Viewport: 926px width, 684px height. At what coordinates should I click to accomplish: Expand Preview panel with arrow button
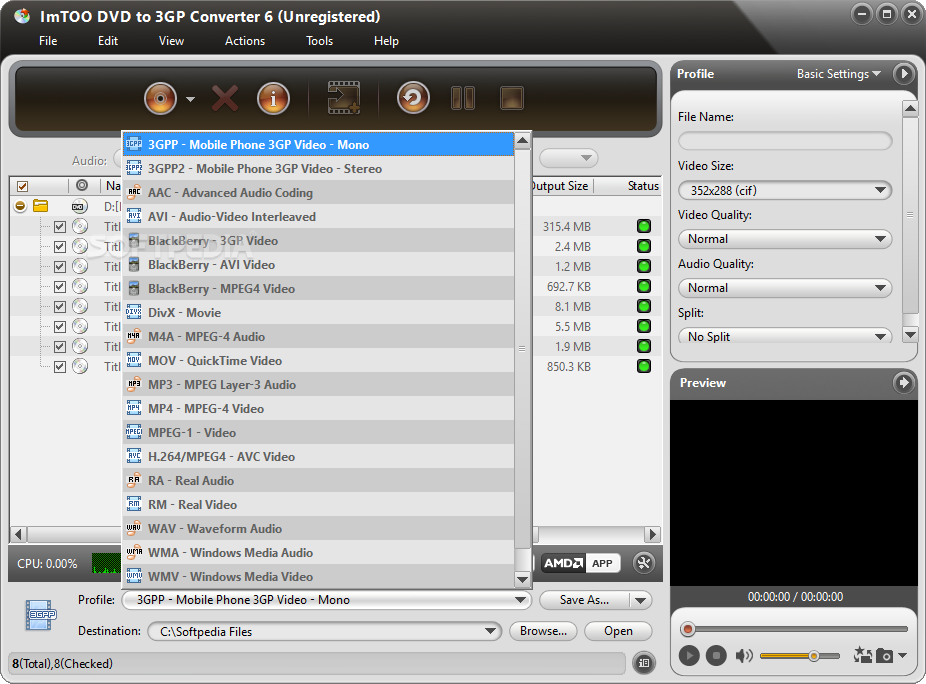tap(903, 383)
